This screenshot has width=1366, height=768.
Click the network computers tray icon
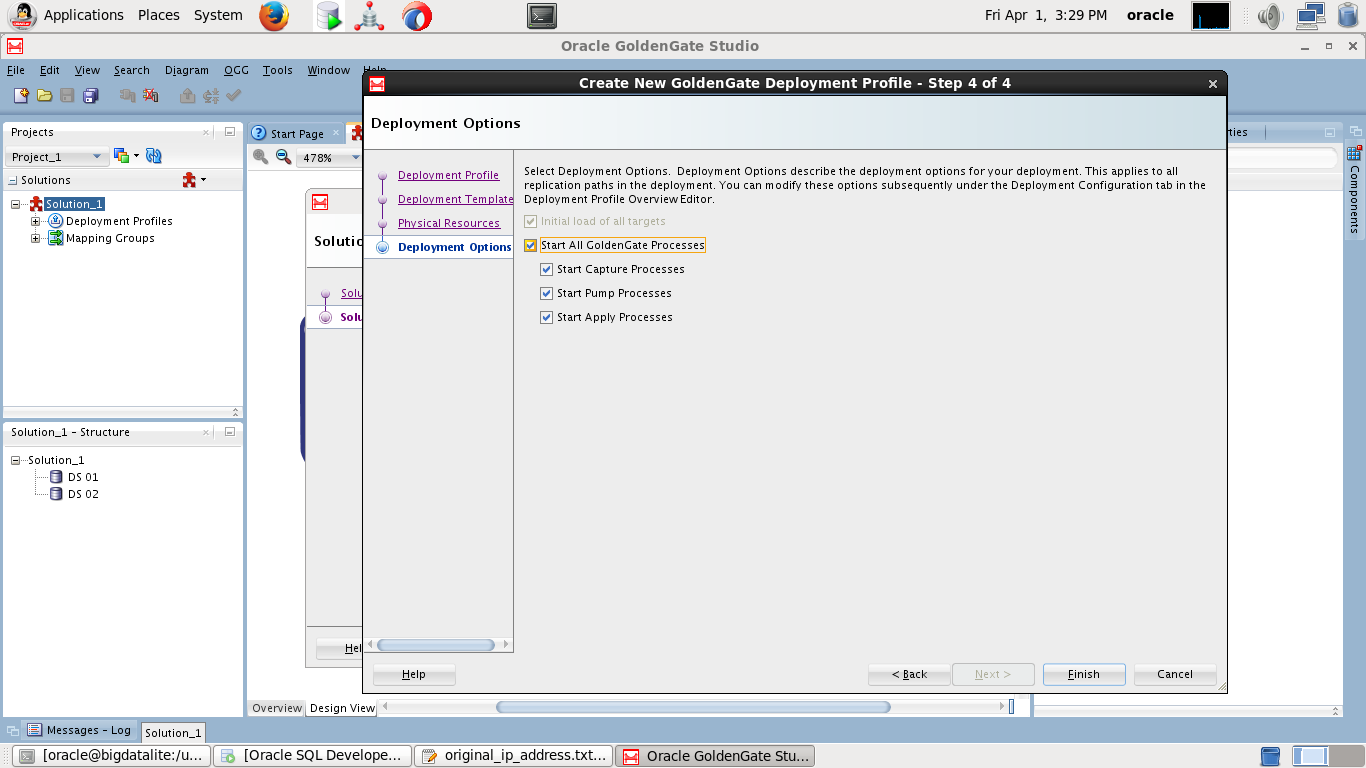(x=1311, y=15)
